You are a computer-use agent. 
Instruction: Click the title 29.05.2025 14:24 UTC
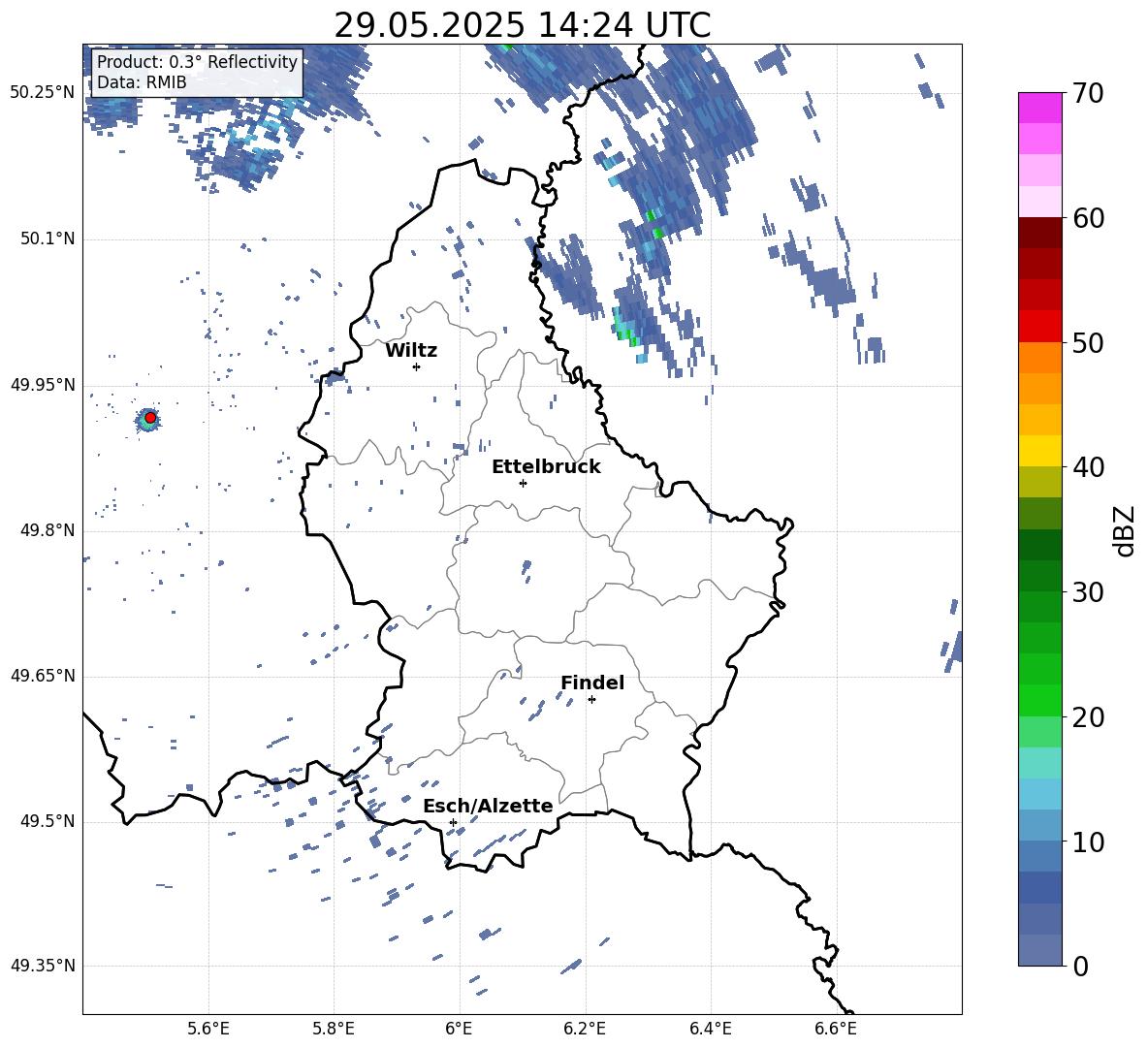tap(523, 25)
